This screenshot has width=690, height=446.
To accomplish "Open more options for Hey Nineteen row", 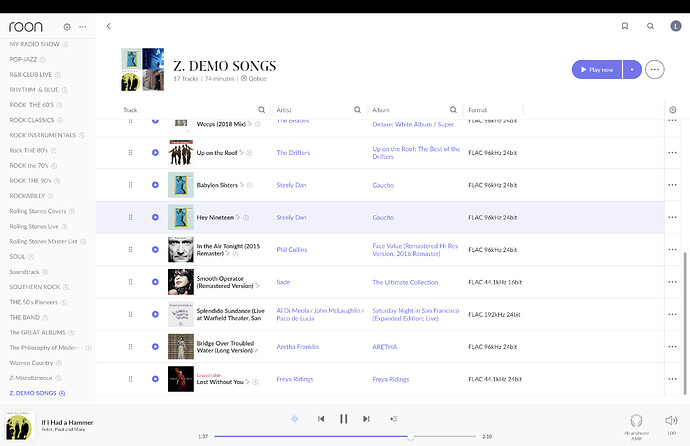I will coord(672,217).
